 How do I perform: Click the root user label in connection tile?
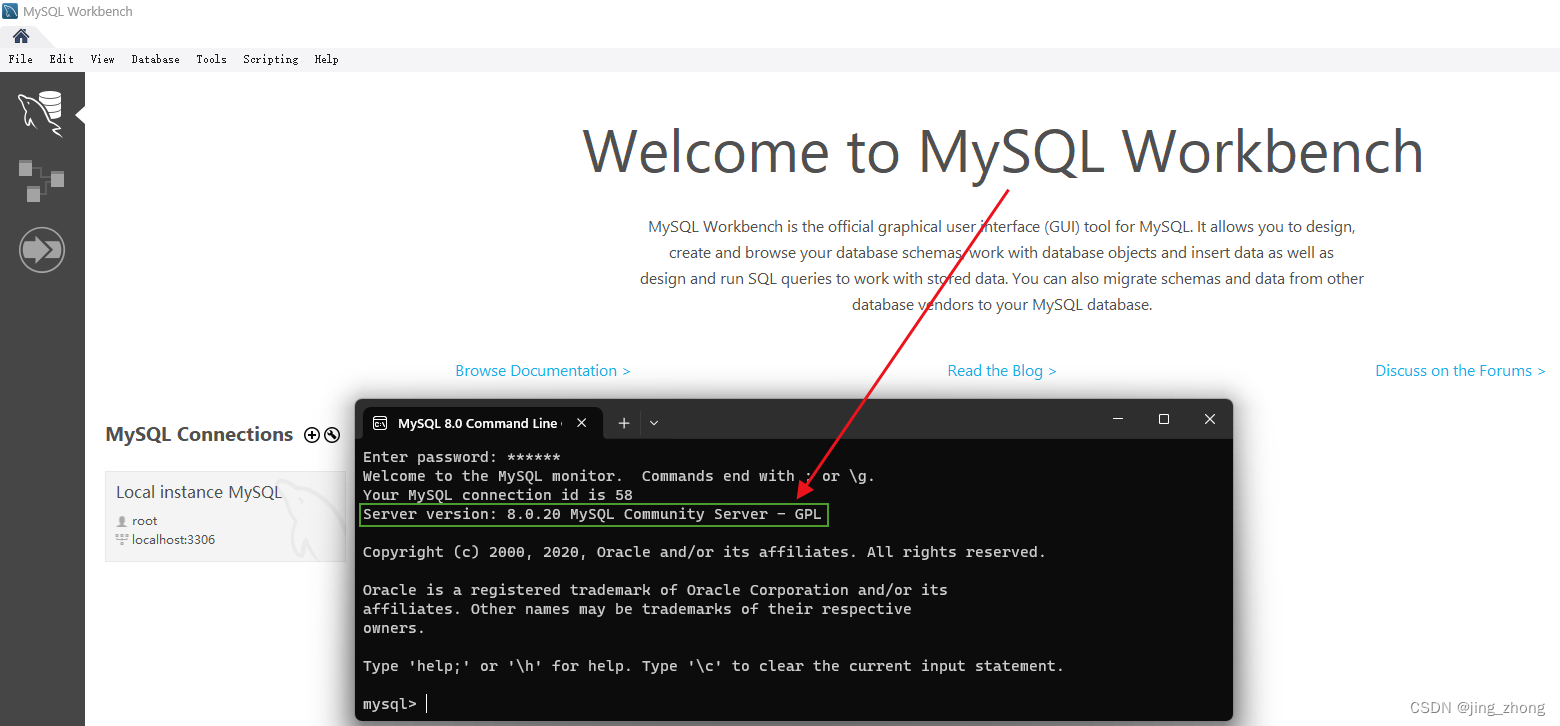pyautogui.click(x=144, y=521)
